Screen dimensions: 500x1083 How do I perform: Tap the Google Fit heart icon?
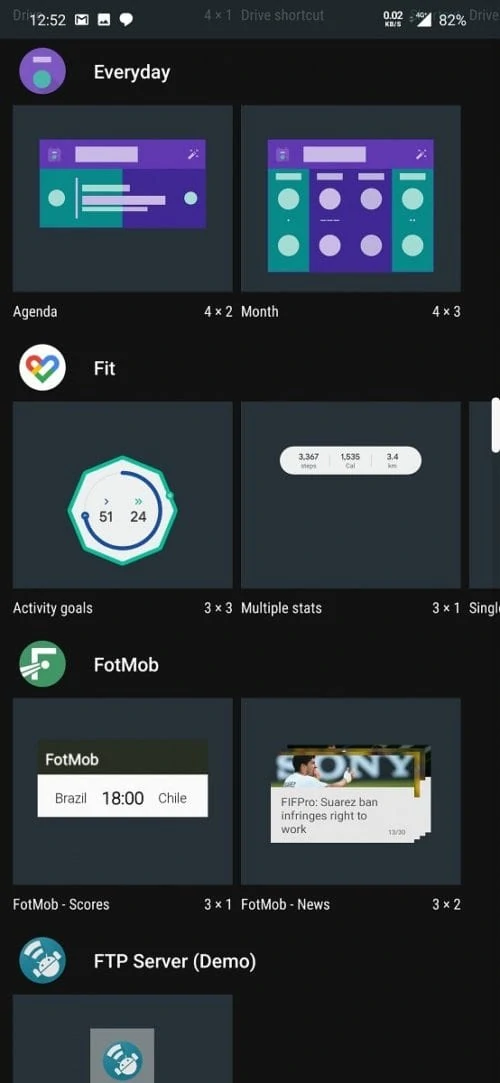click(x=42, y=367)
